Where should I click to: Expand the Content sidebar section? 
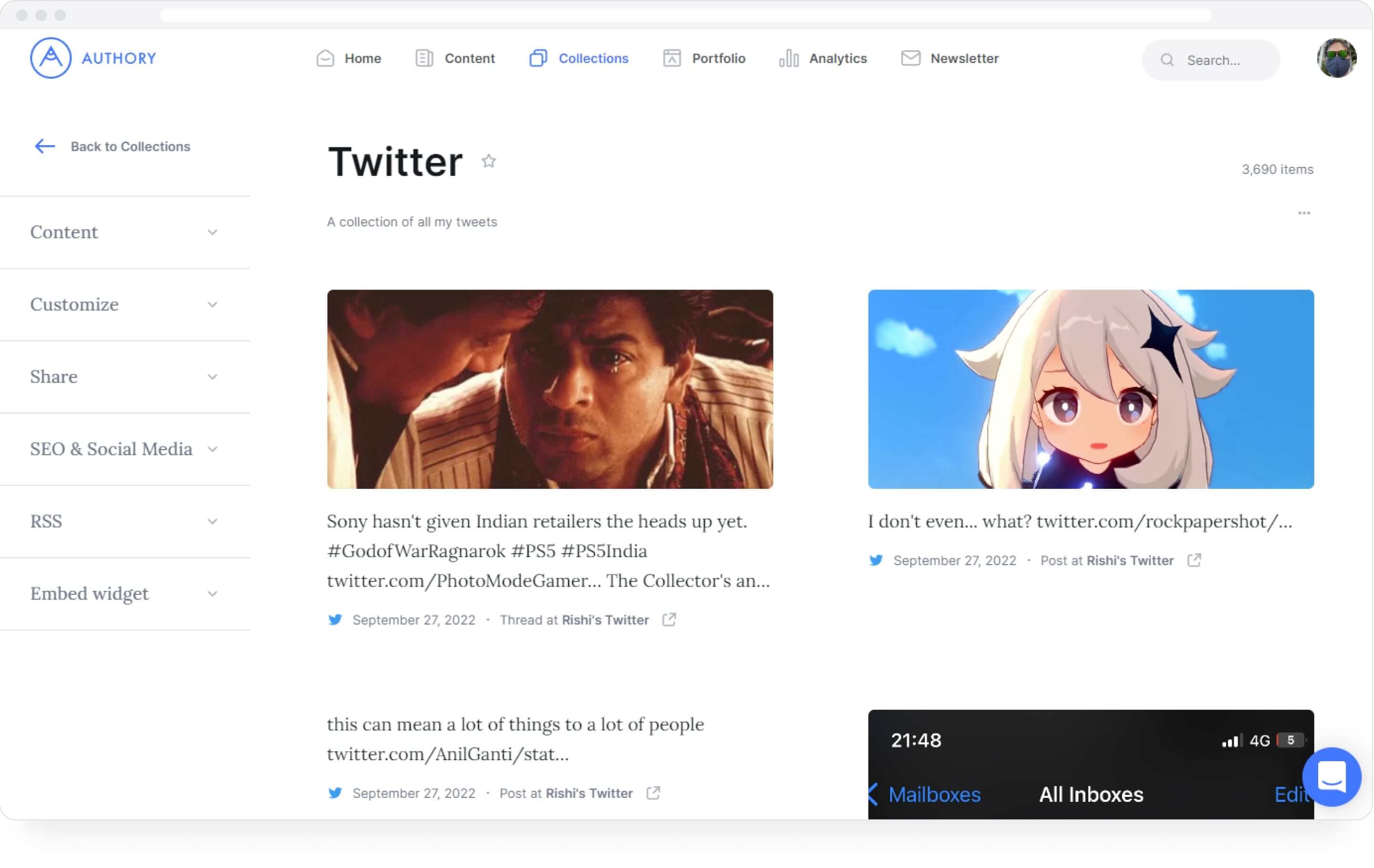click(x=125, y=232)
